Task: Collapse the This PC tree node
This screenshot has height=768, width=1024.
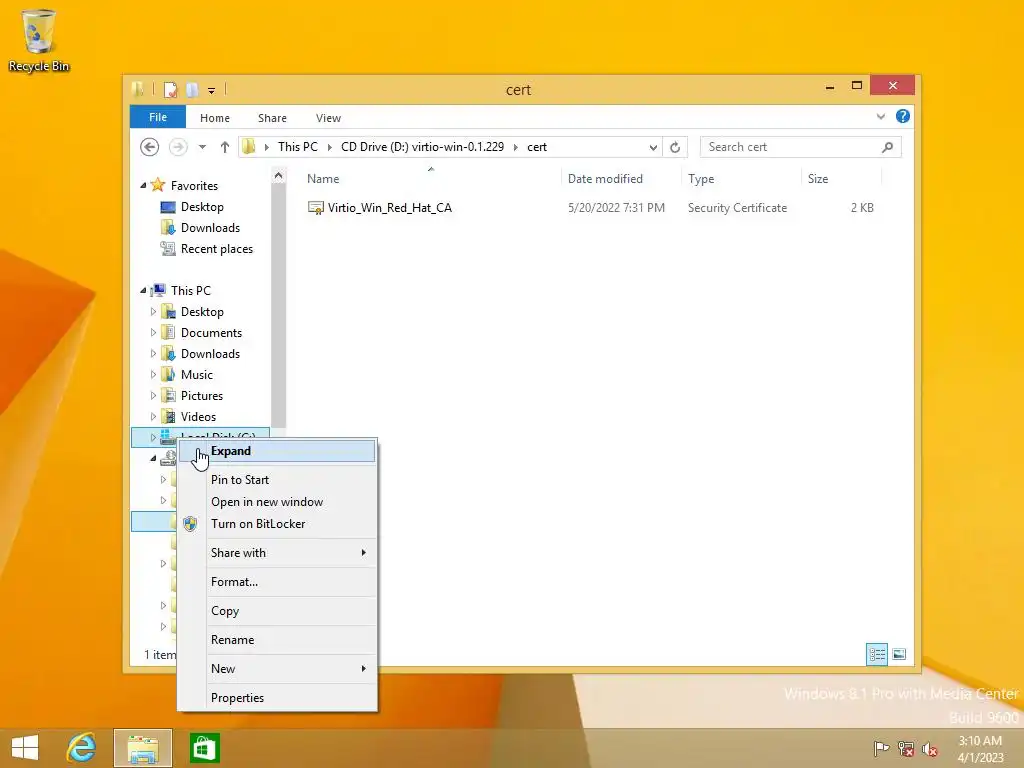Action: tap(143, 291)
